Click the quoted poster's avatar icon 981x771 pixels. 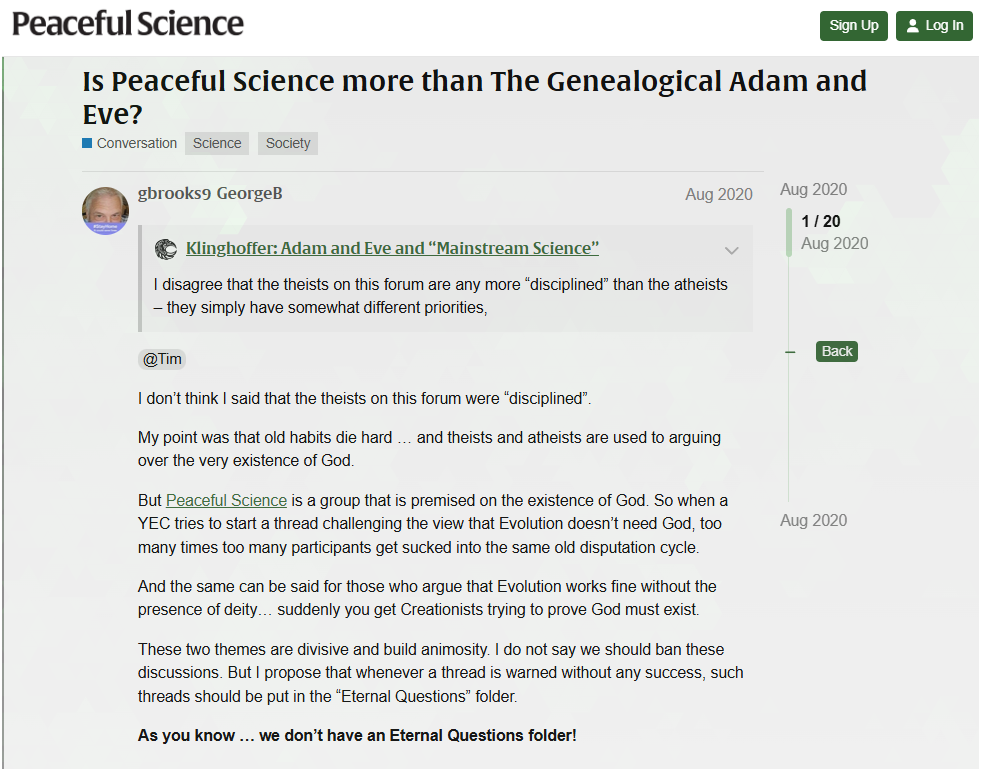coord(166,249)
